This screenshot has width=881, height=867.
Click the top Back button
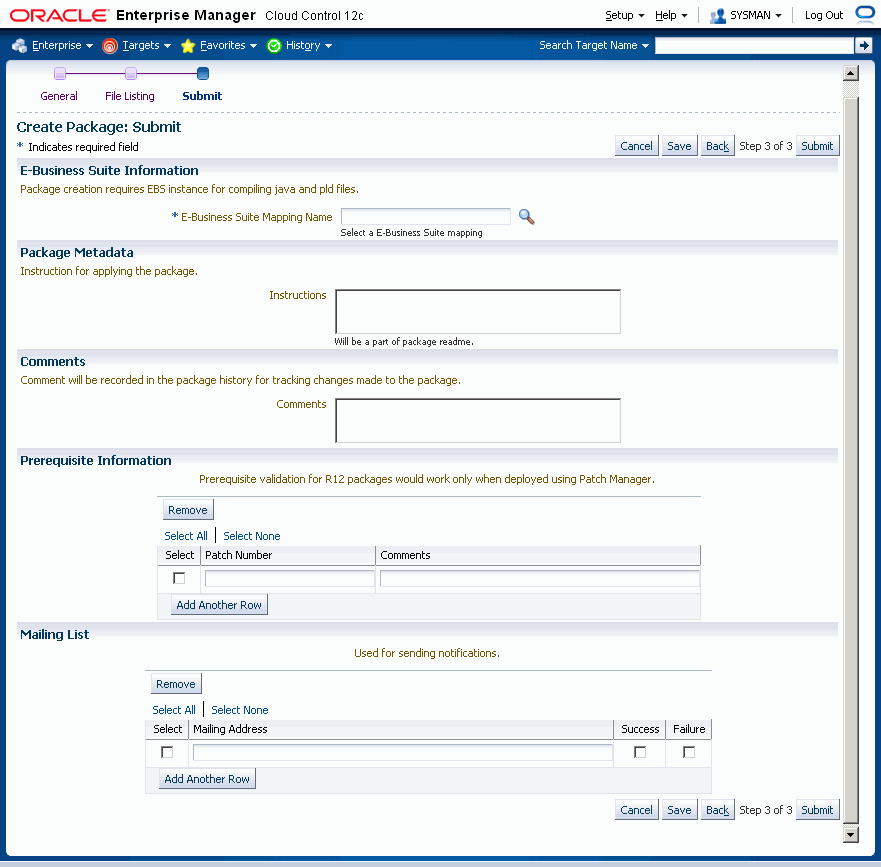tap(717, 146)
